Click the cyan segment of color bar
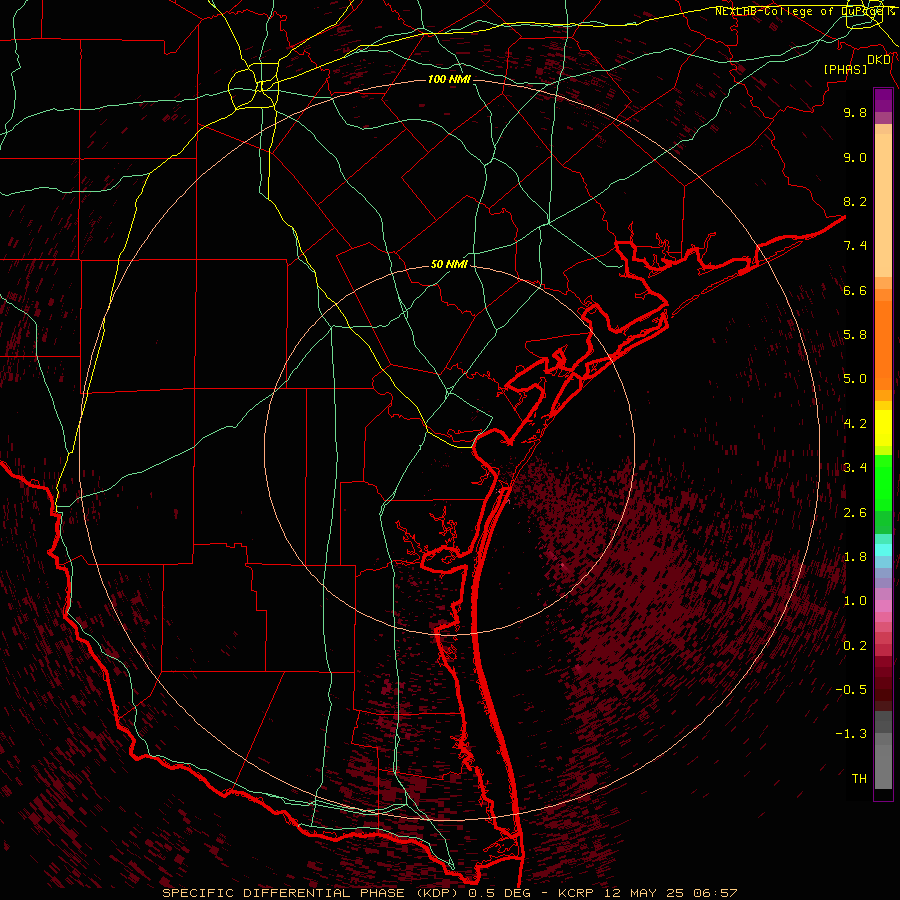The width and height of the screenshot is (900, 900). click(883, 550)
